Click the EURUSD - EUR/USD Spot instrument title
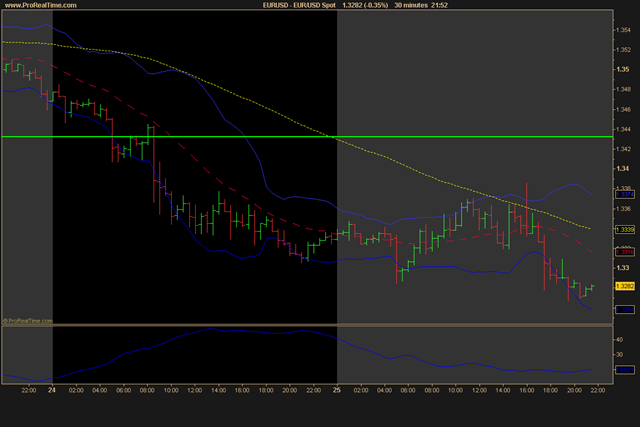Screen dimensions: 640x427 299,5
